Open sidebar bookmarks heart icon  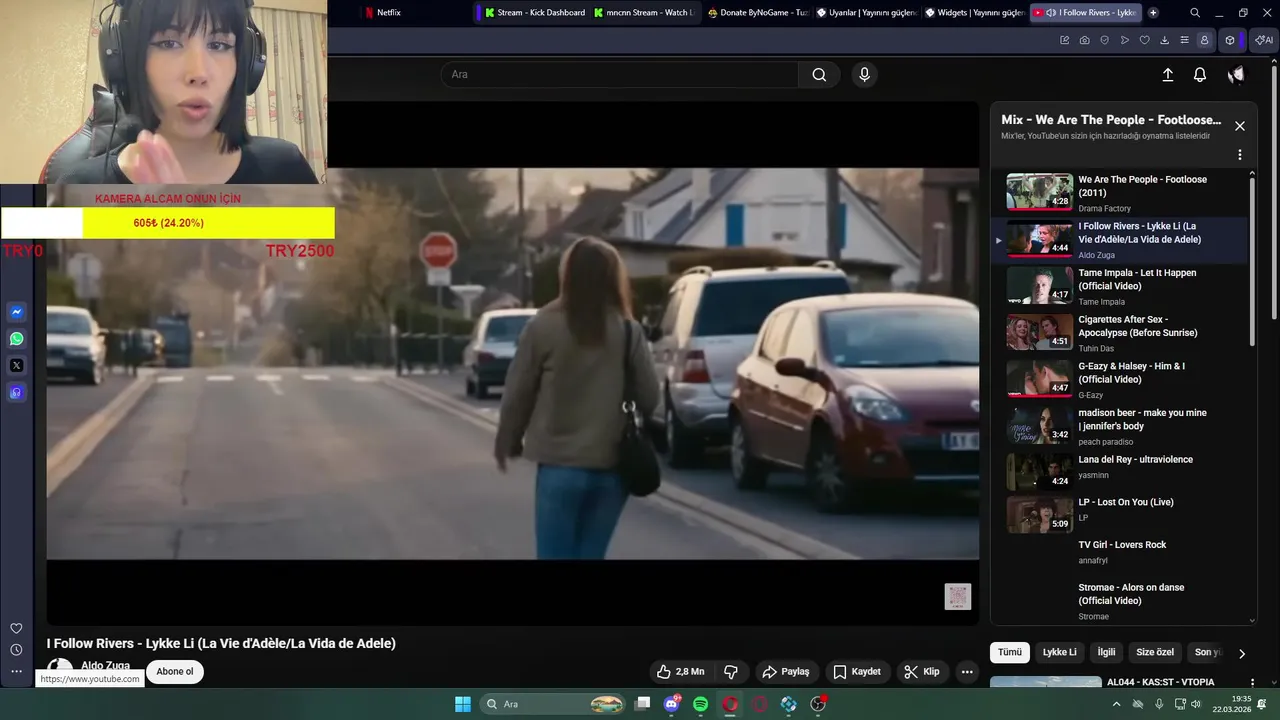(x=16, y=628)
